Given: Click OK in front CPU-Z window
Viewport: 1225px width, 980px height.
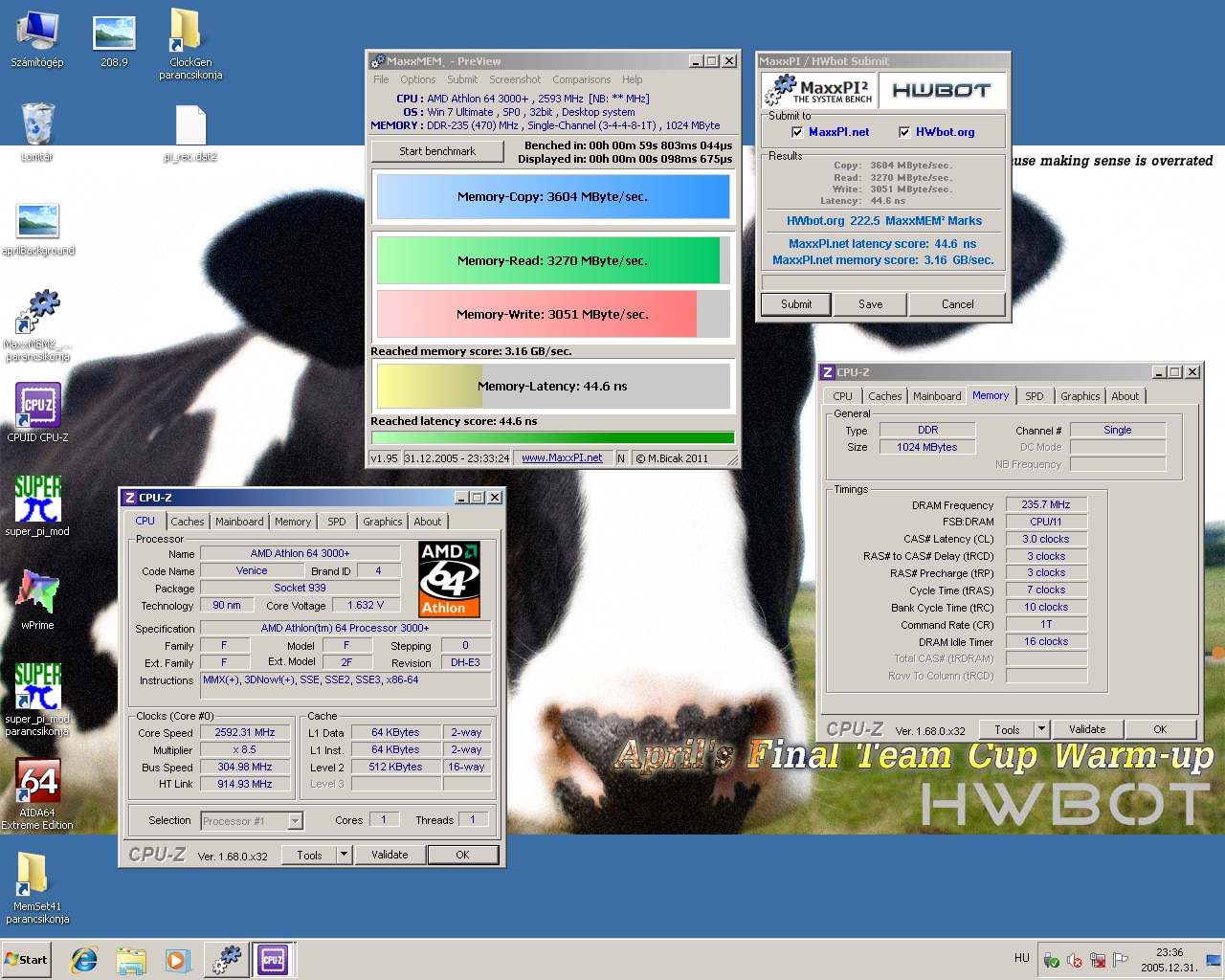Looking at the screenshot, I should pos(462,855).
